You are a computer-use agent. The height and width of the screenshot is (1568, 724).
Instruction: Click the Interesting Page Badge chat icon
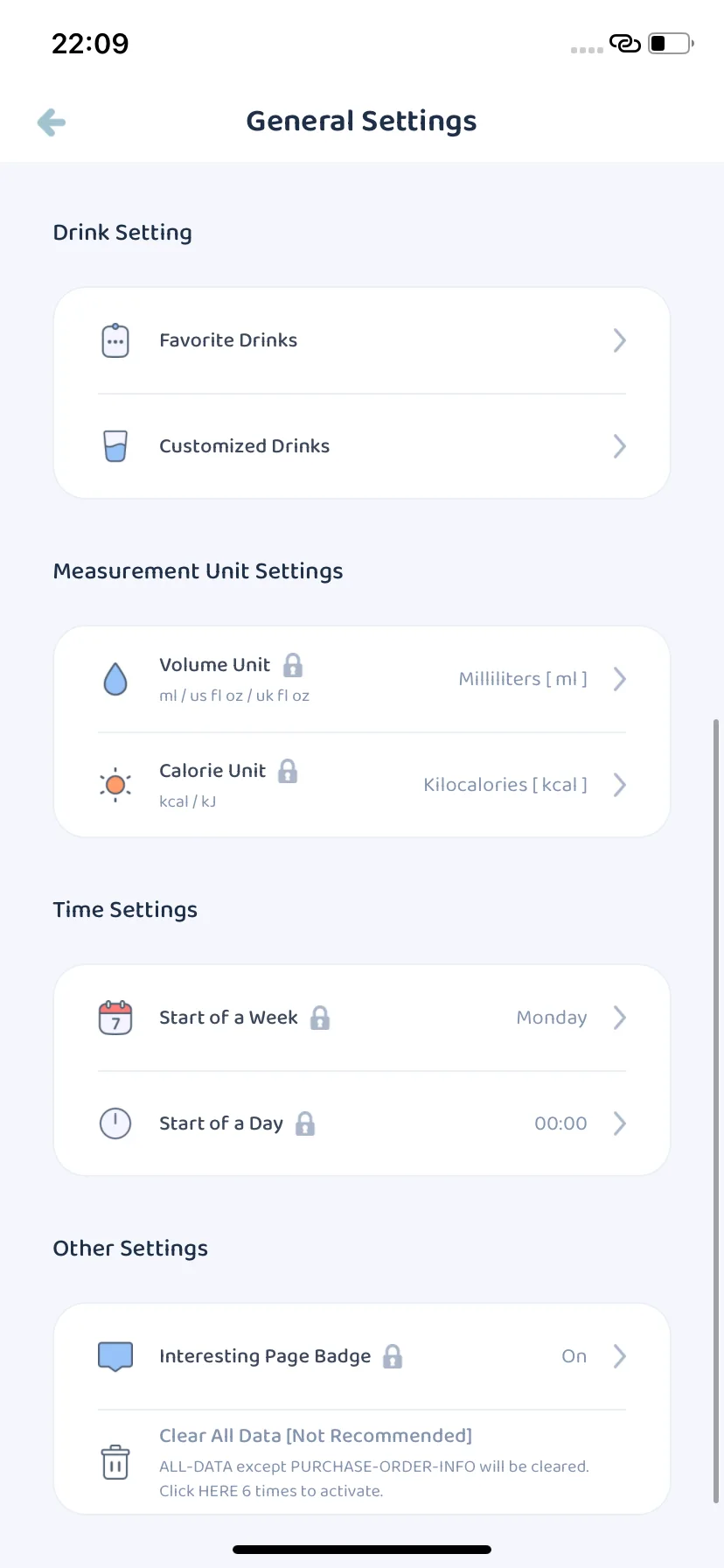[115, 1356]
